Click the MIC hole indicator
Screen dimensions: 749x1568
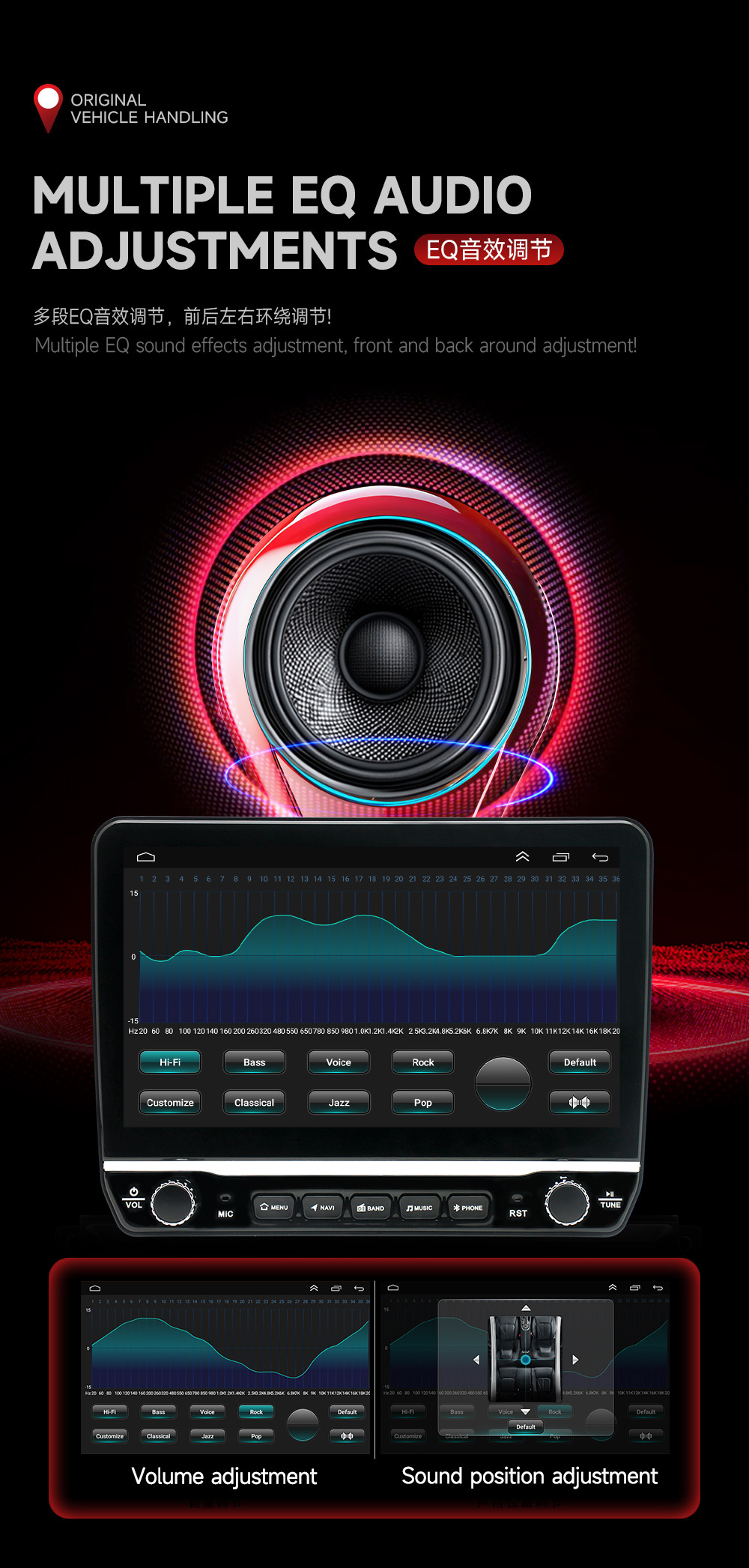pos(225,1199)
